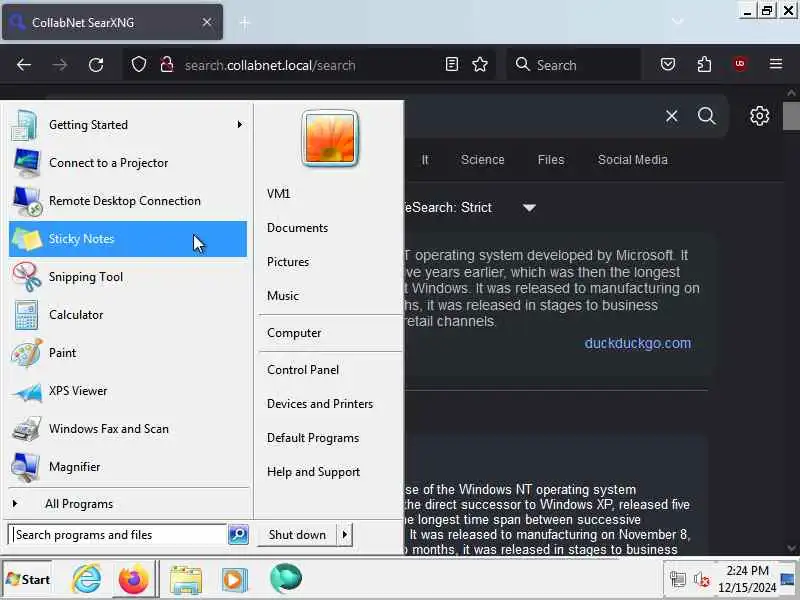800x600 pixels.
Task: Open Computer from Start menu
Action: pyautogui.click(x=294, y=333)
